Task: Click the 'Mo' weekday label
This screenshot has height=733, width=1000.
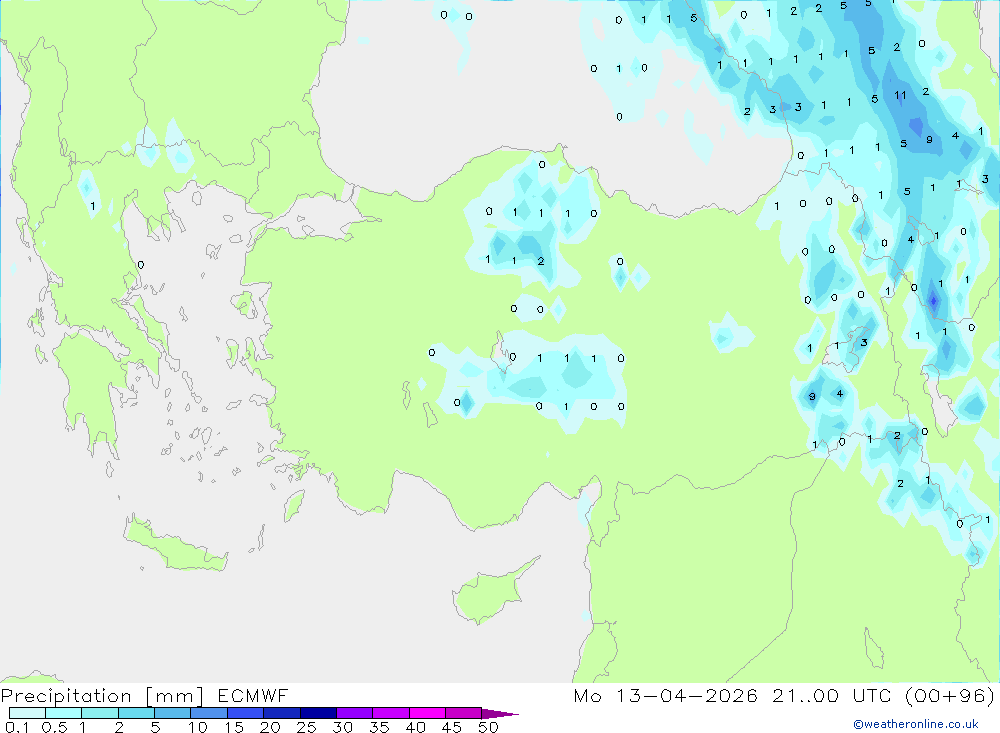Action: pyautogui.click(x=587, y=695)
